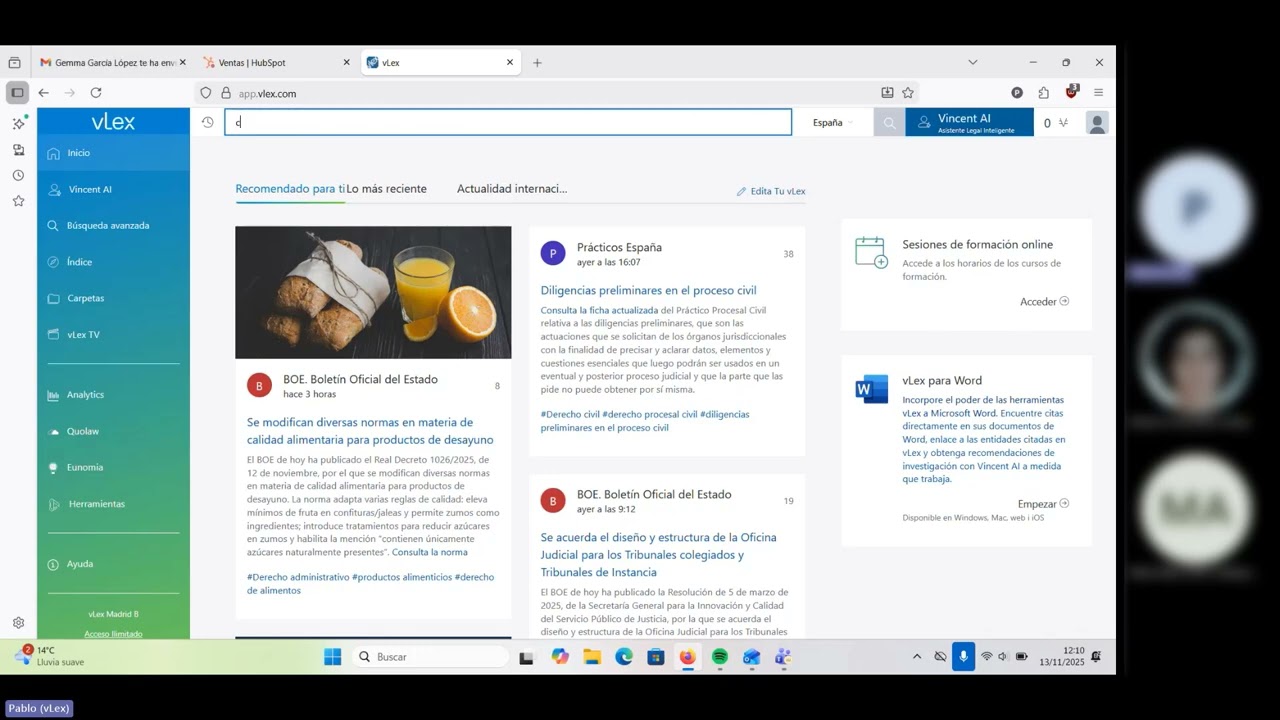Open Firefox extensions puzzle icon
Viewport: 1280px width, 720px height.
(1043, 93)
